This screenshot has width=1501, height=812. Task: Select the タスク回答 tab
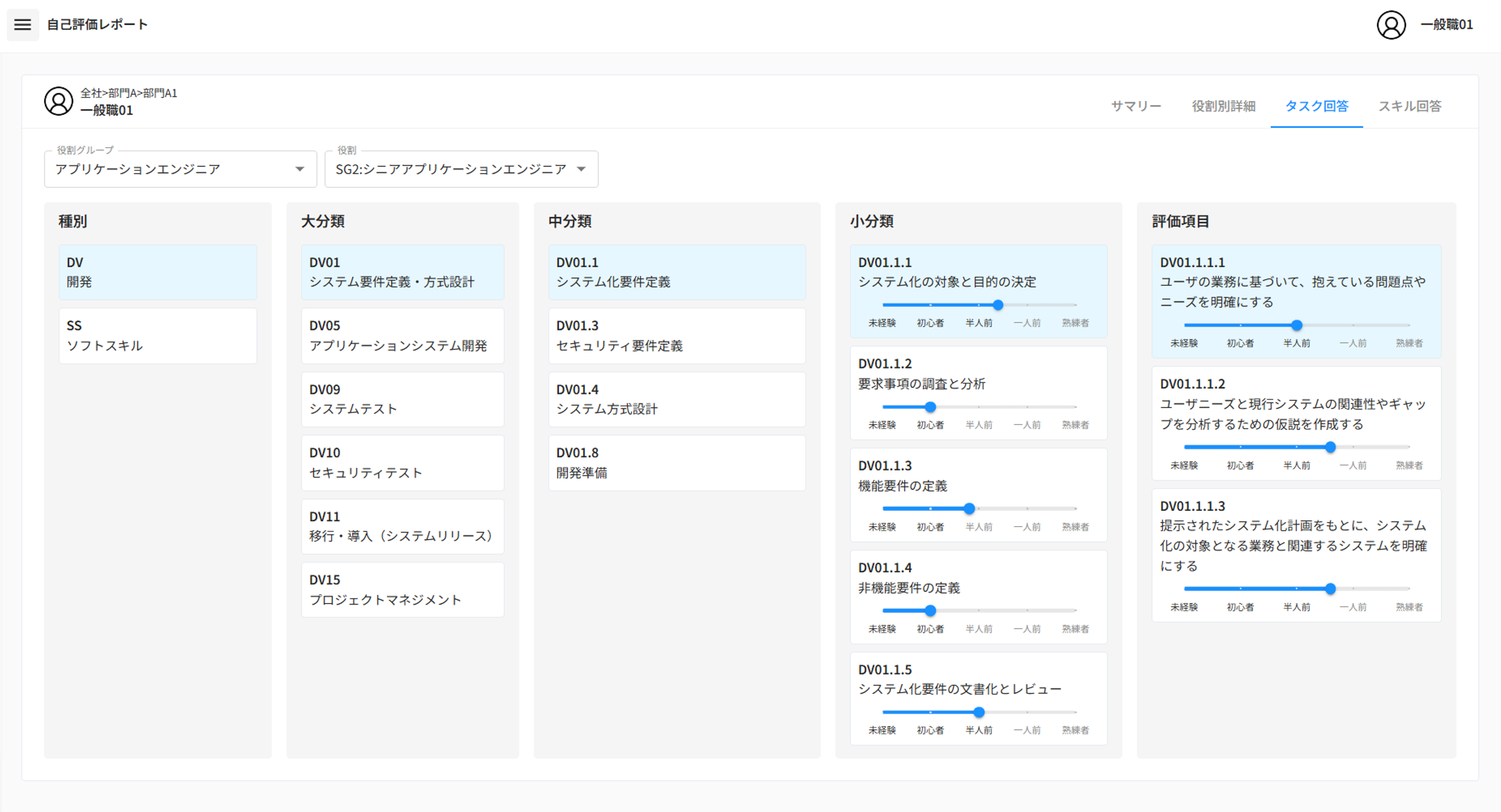pos(1317,106)
